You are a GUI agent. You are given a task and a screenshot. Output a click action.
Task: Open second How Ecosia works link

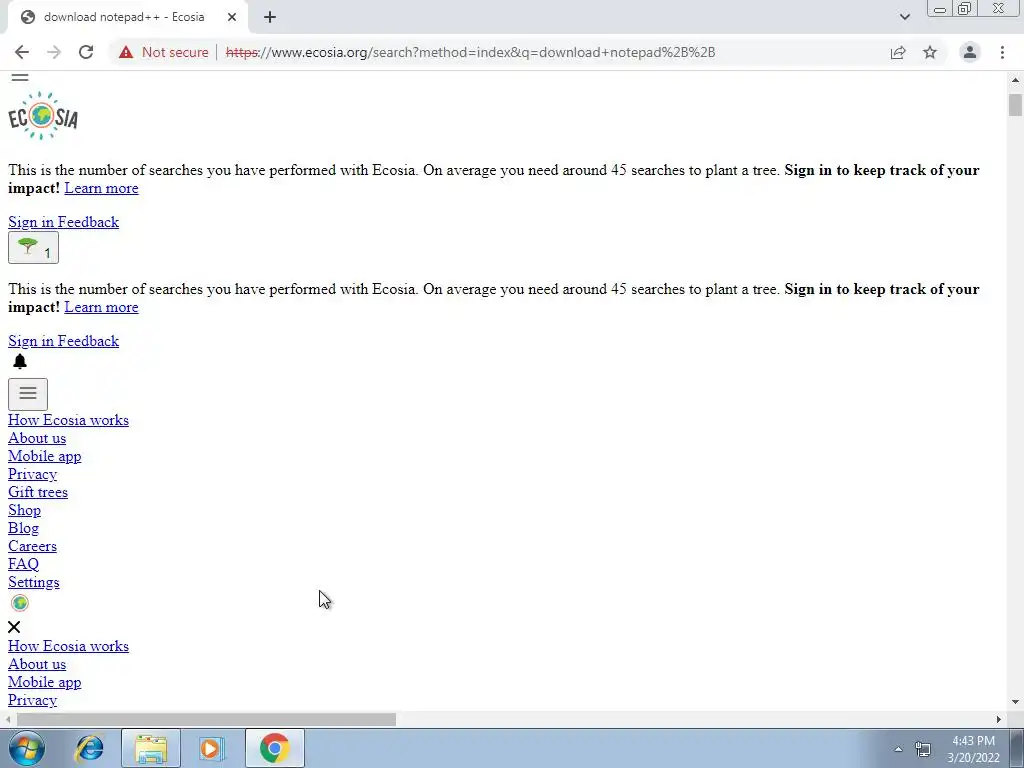(x=68, y=646)
